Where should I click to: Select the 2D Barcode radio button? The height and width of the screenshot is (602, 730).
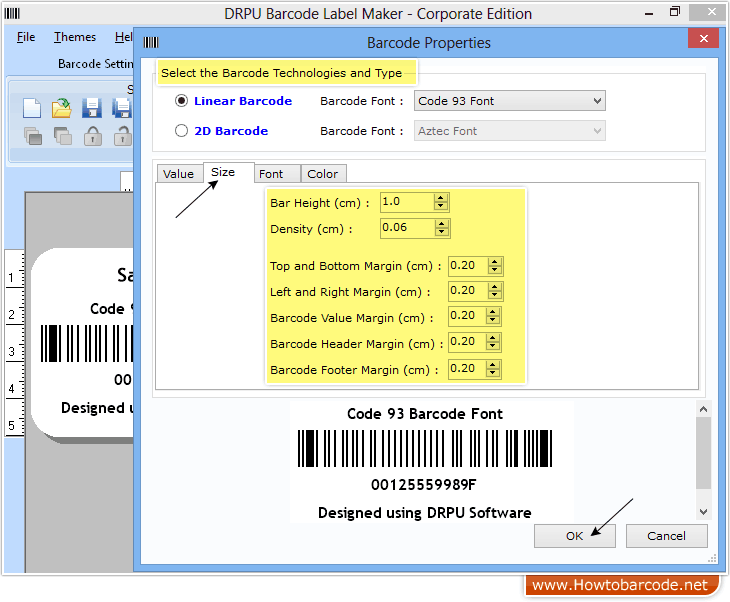tap(182, 131)
